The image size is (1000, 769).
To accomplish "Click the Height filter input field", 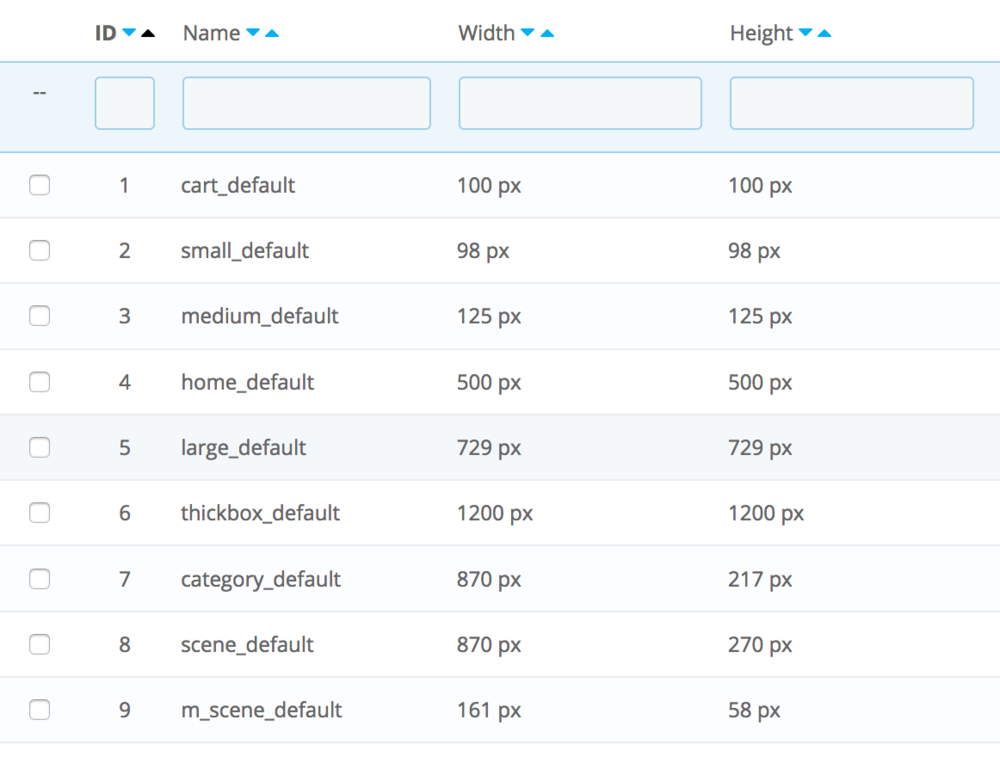I will click(x=850, y=103).
